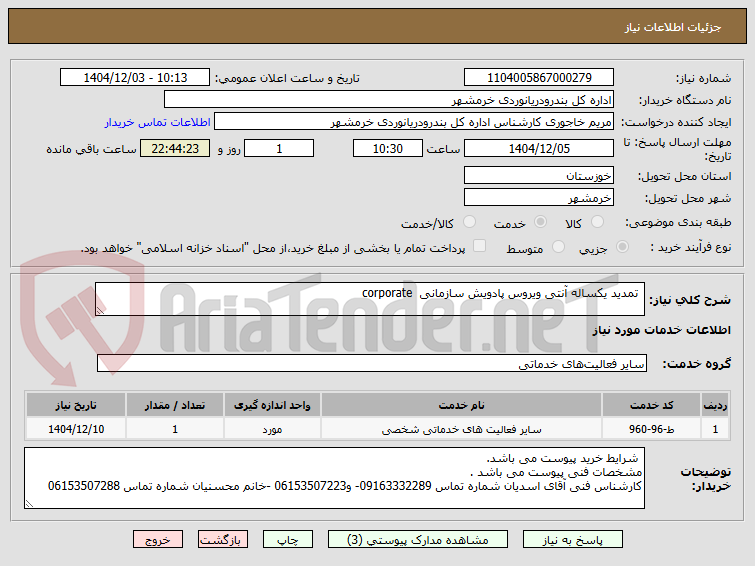This screenshot has width=755, height=566.
Task: Click the ایجاد کننده درخواست field
Action: [414, 122]
